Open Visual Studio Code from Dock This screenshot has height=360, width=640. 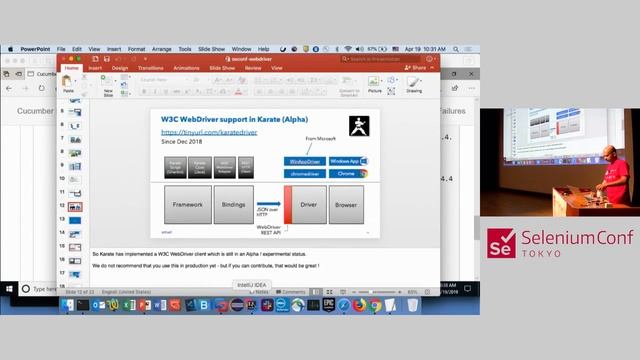[190, 305]
